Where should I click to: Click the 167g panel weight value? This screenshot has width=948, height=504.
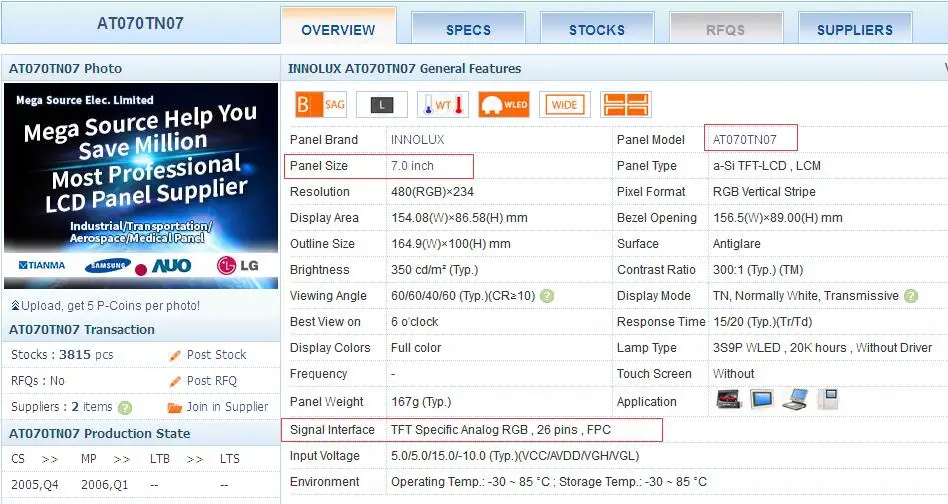[421, 401]
